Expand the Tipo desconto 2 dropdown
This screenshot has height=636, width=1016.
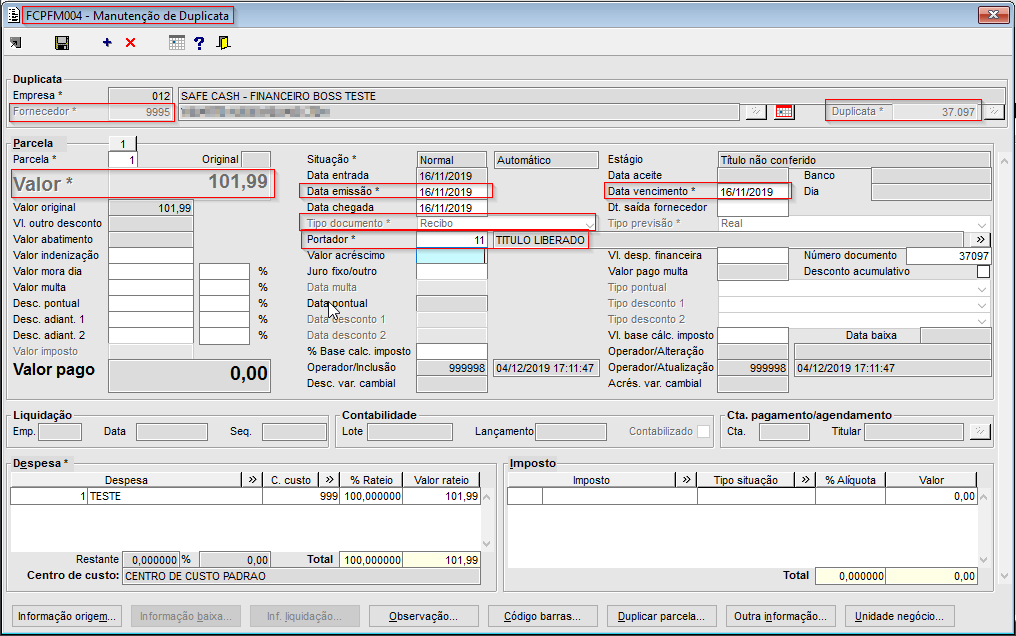point(983,320)
